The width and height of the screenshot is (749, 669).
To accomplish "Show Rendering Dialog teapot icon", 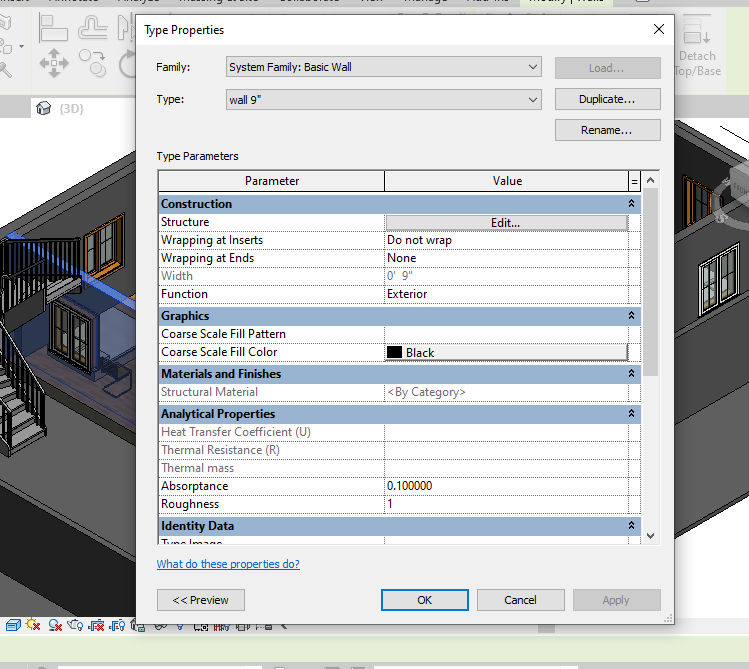I will tap(75, 625).
